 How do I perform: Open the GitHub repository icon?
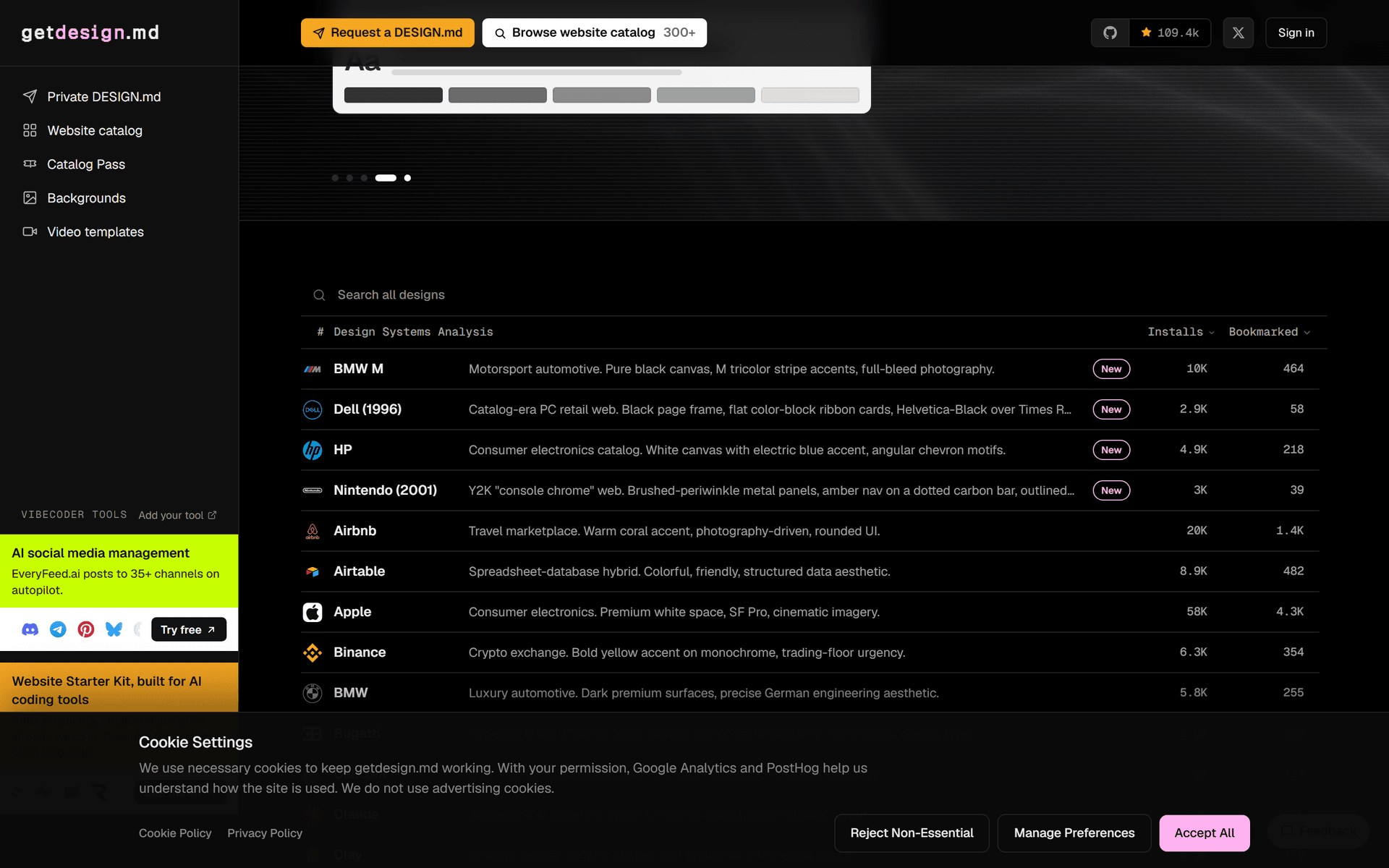1110,33
